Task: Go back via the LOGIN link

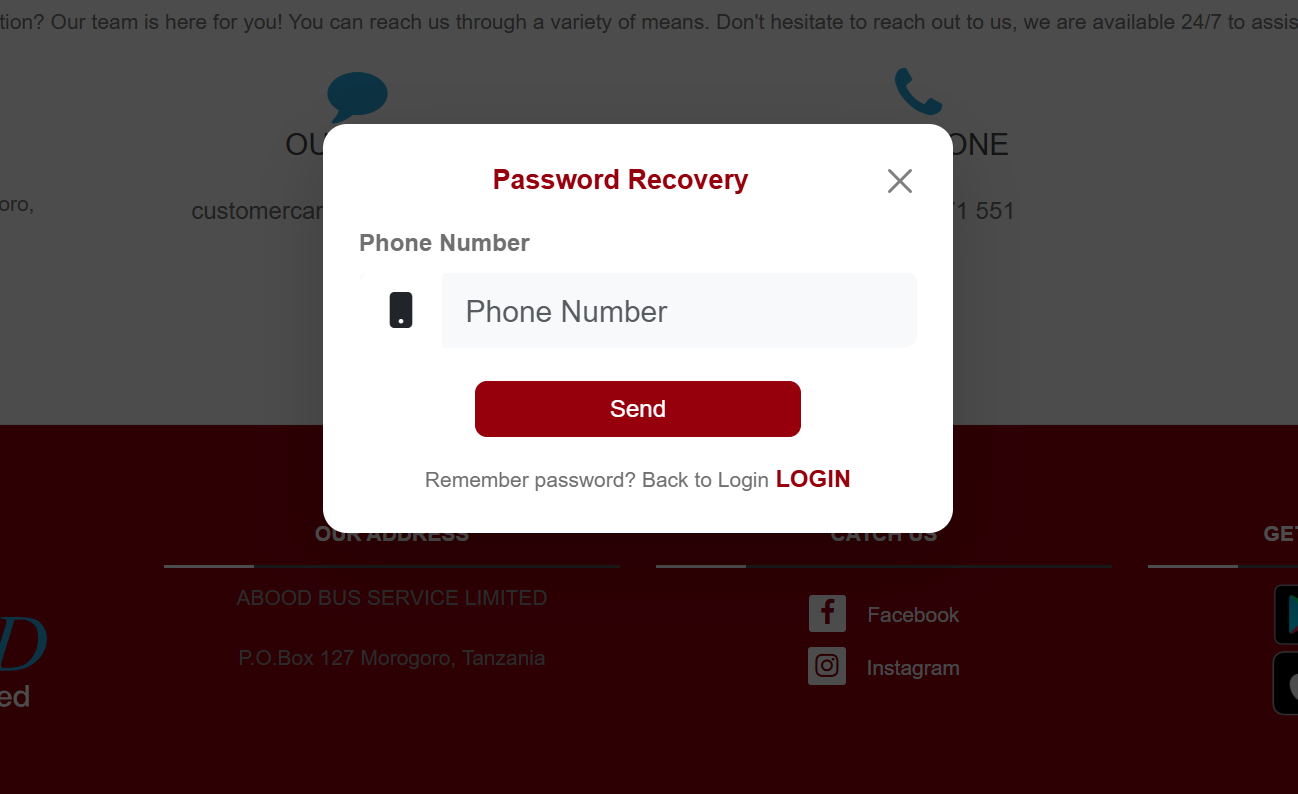Action: coord(813,479)
